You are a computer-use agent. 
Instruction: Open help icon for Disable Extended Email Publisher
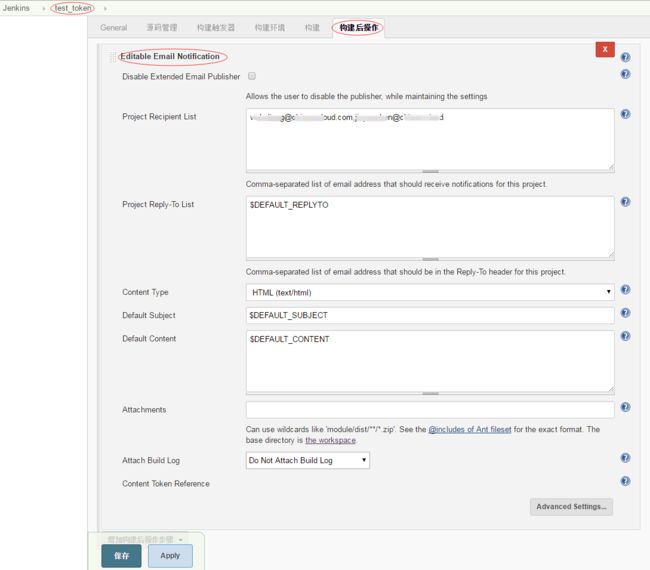[x=625, y=74]
